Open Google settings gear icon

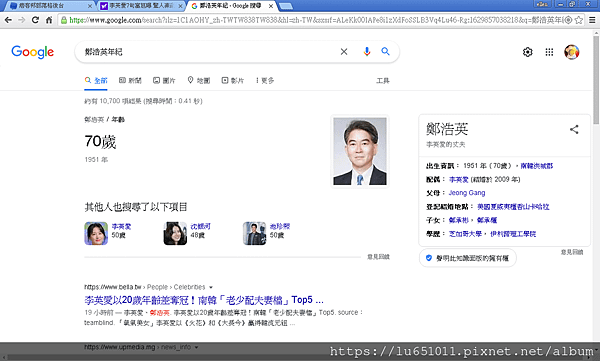(x=528, y=52)
